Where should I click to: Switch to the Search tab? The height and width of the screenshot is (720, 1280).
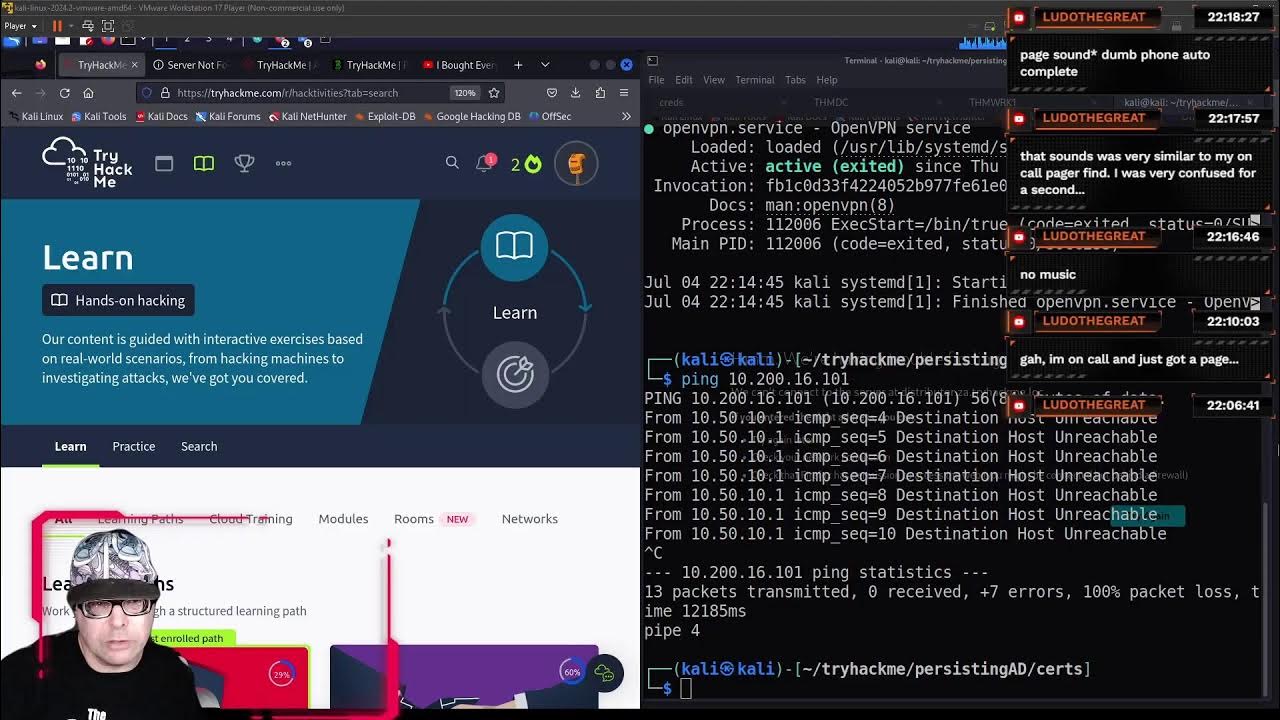tap(199, 446)
